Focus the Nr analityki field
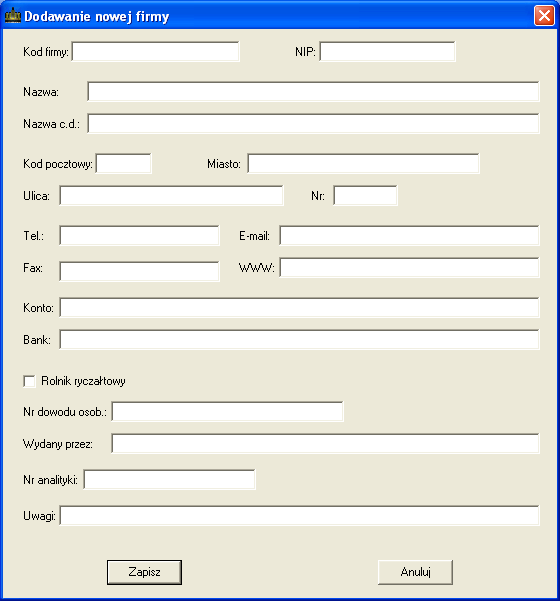Viewport: 560px width, 601px height. 169,479
